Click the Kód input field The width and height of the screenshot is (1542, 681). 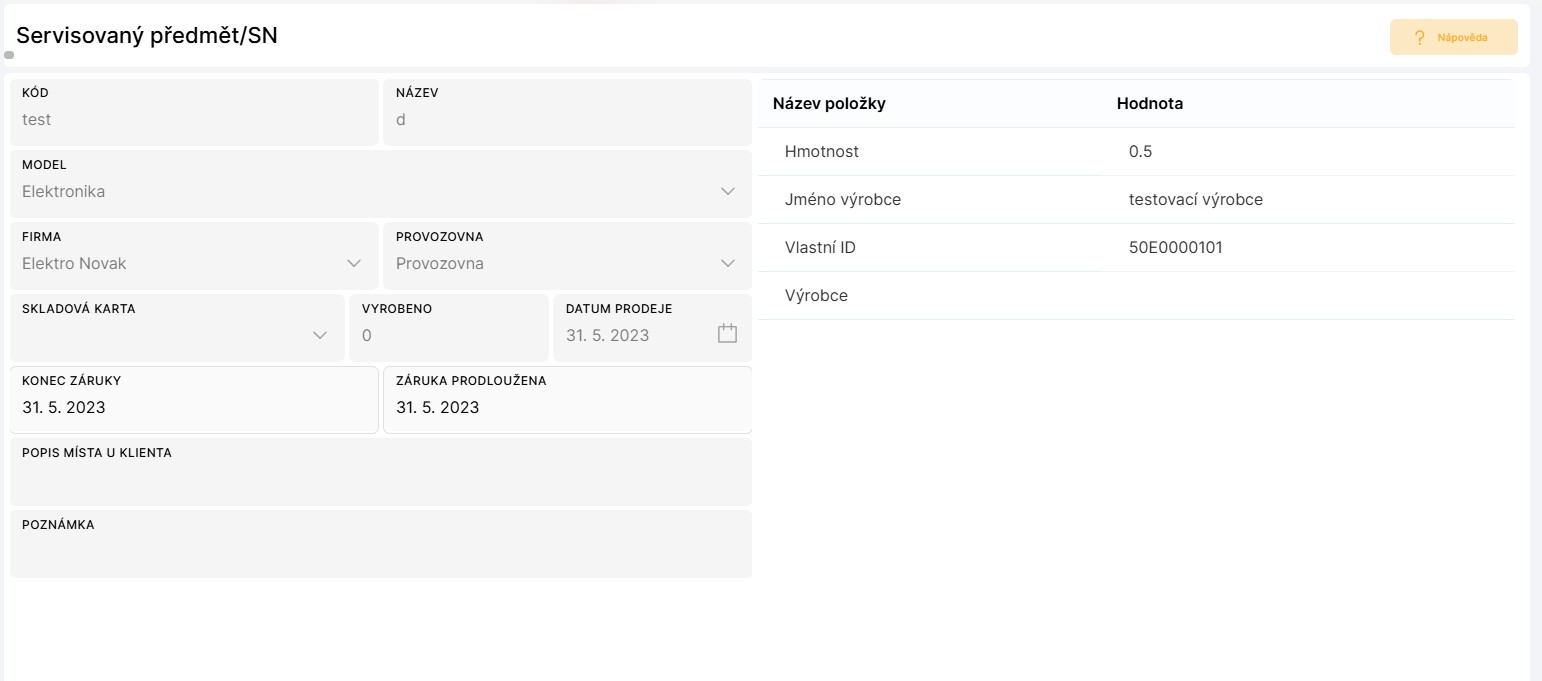[x=193, y=120]
